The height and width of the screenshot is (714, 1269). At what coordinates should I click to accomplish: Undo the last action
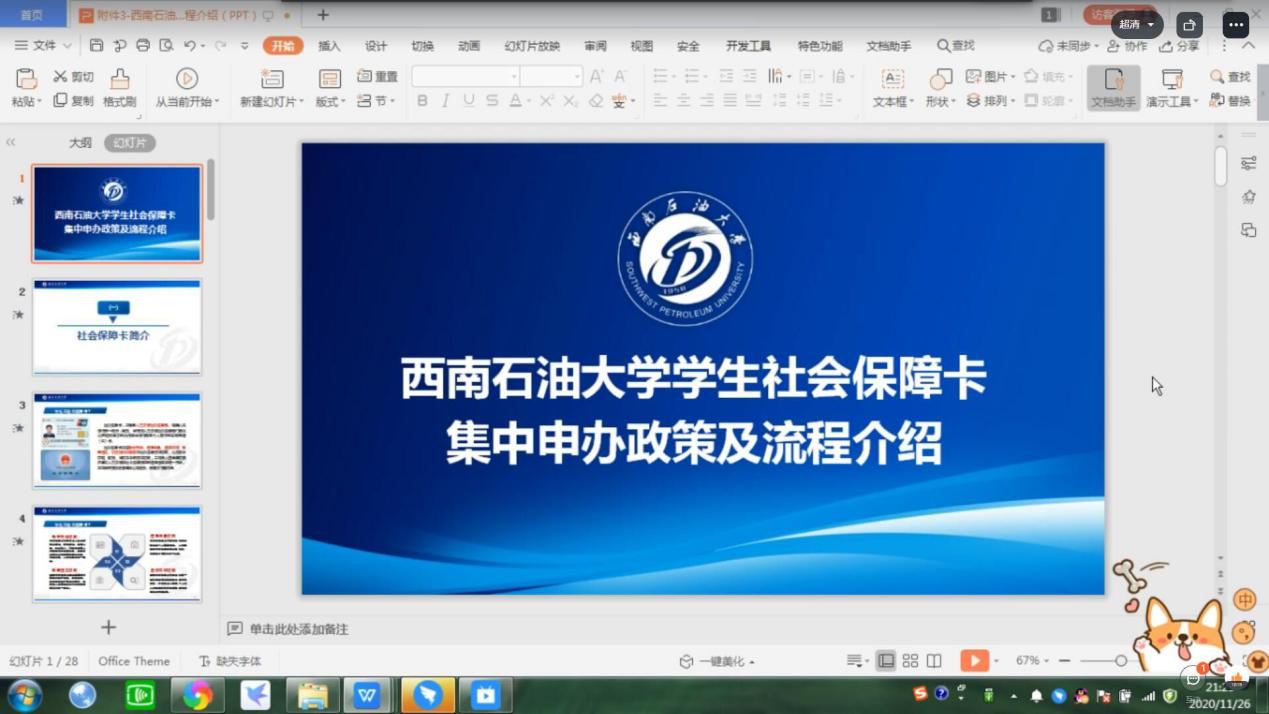pyautogui.click(x=189, y=45)
